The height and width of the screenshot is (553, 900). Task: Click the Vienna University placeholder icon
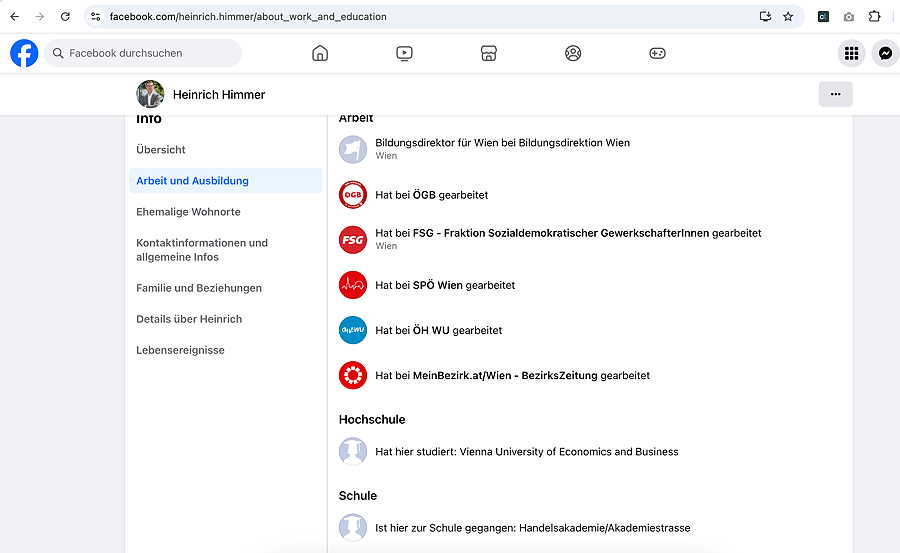(x=352, y=451)
